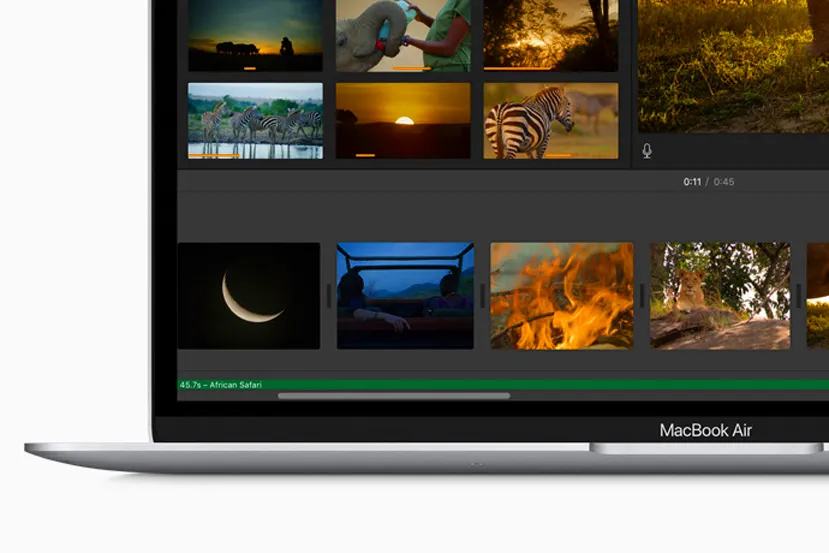The height and width of the screenshot is (553, 829).
Task: Click the lion on rock timeline clip
Action: [720, 296]
